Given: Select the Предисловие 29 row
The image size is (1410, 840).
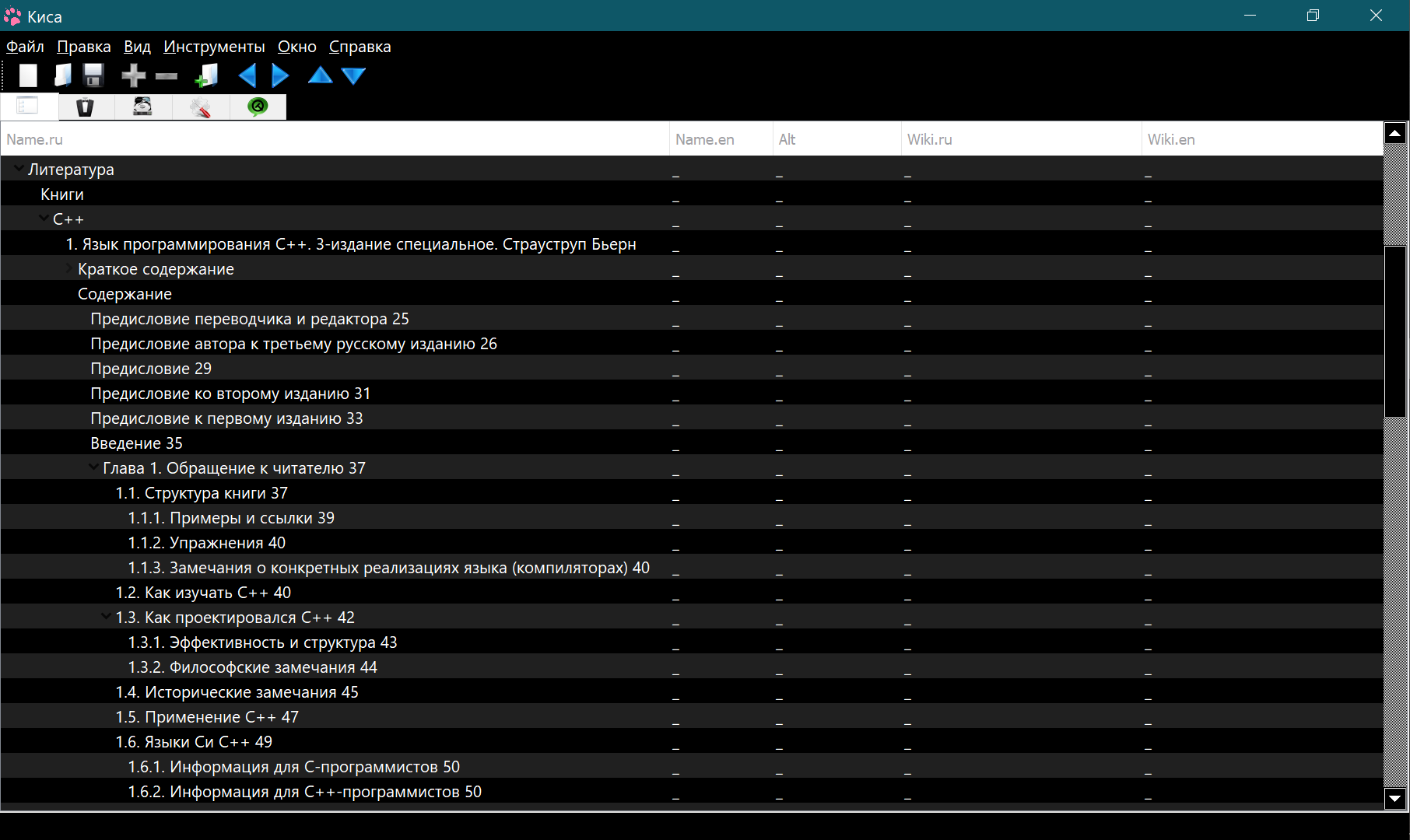Looking at the screenshot, I should (692, 368).
